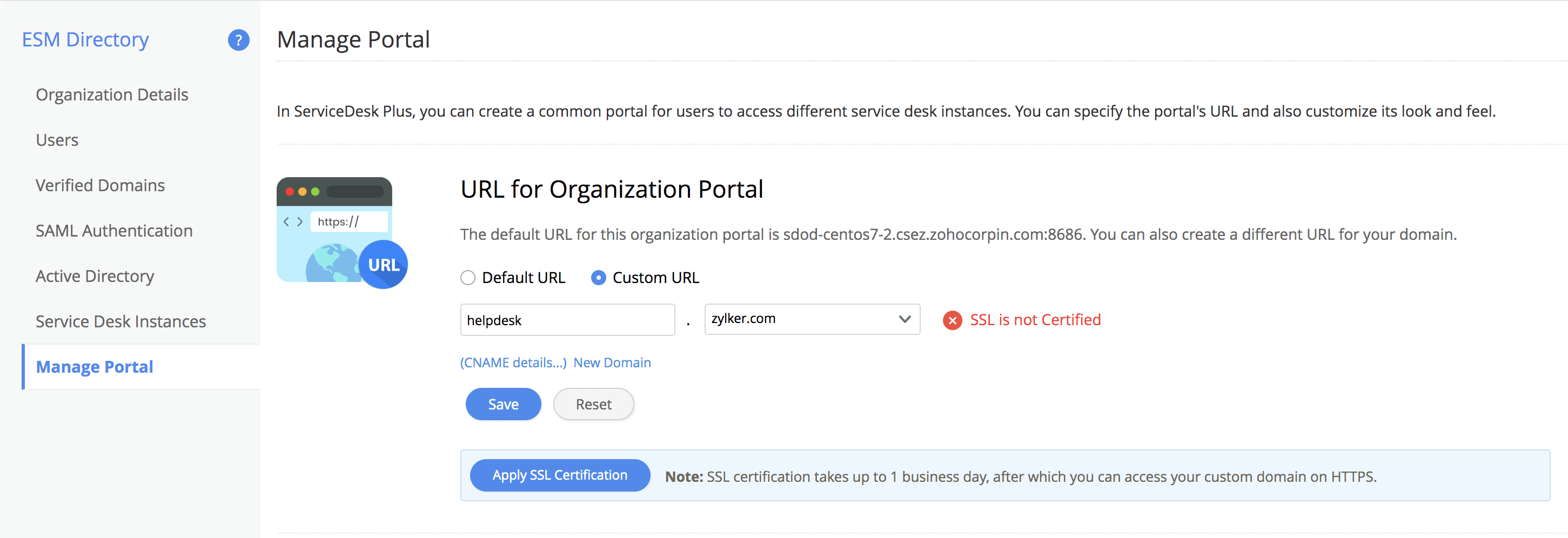Open the zylker.com domain dropdown
The width and height of the screenshot is (1568, 538).
812,320
